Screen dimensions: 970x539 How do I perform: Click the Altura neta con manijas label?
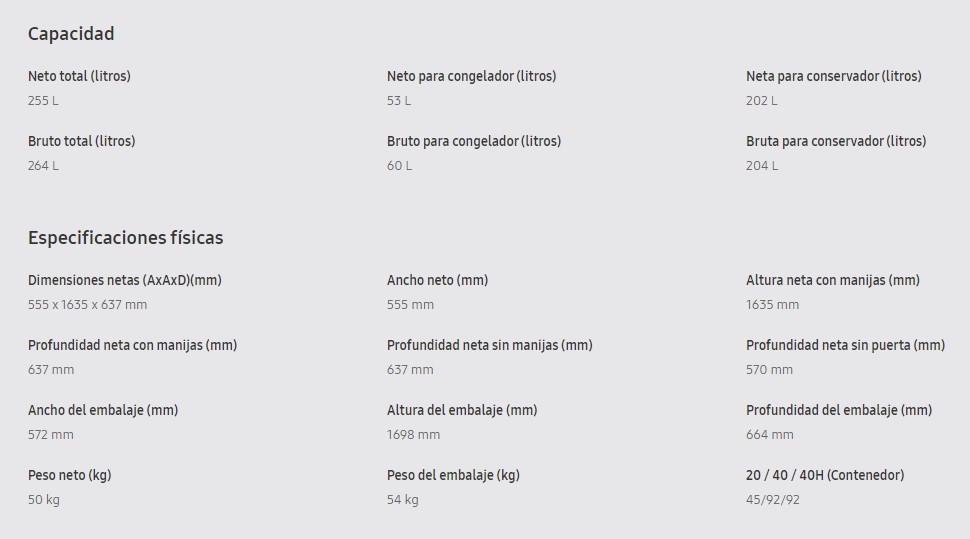pos(832,280)
